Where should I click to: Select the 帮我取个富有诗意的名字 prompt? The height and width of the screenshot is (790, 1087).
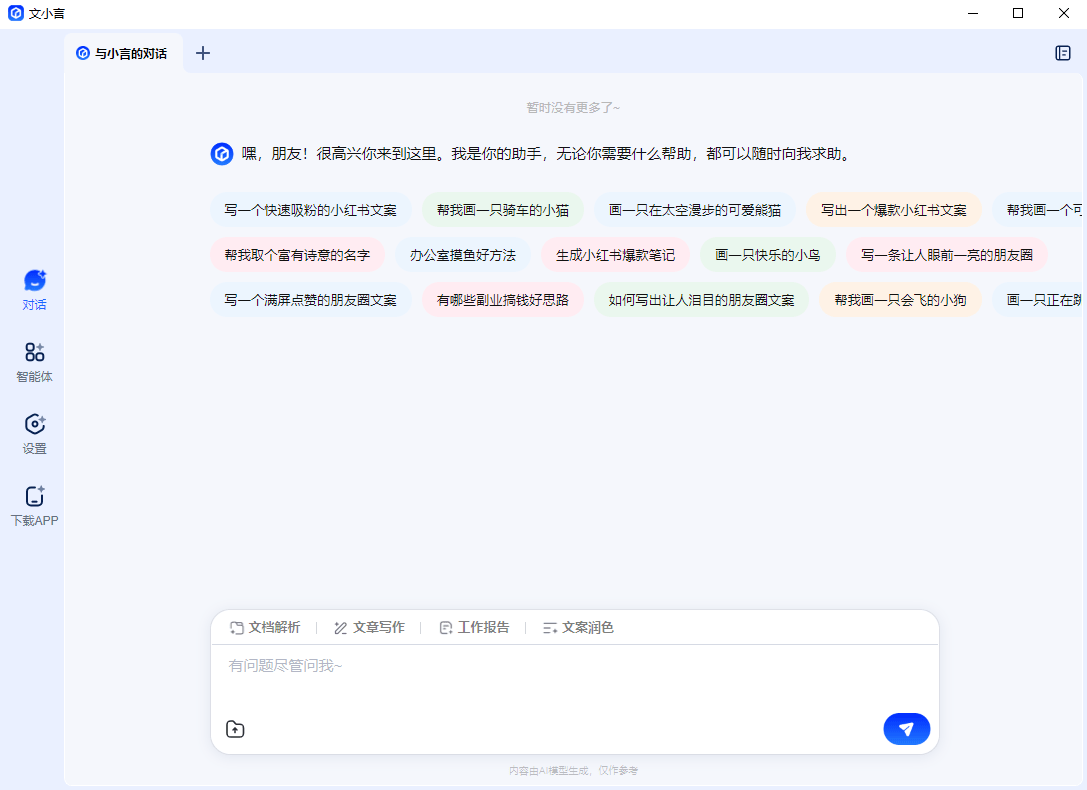coord(297,255)
